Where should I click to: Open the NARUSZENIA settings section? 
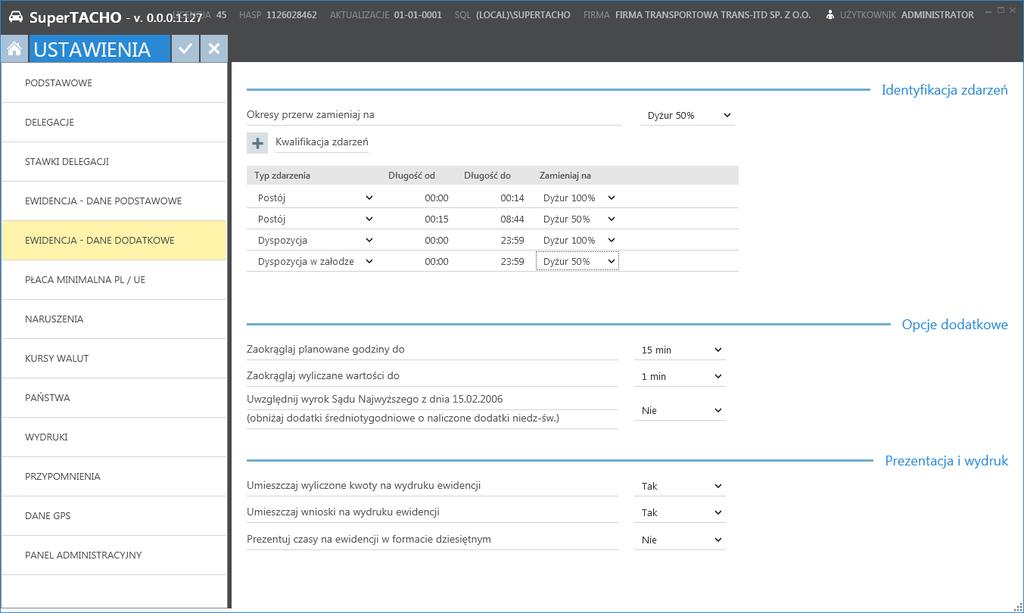click(114, 319)
